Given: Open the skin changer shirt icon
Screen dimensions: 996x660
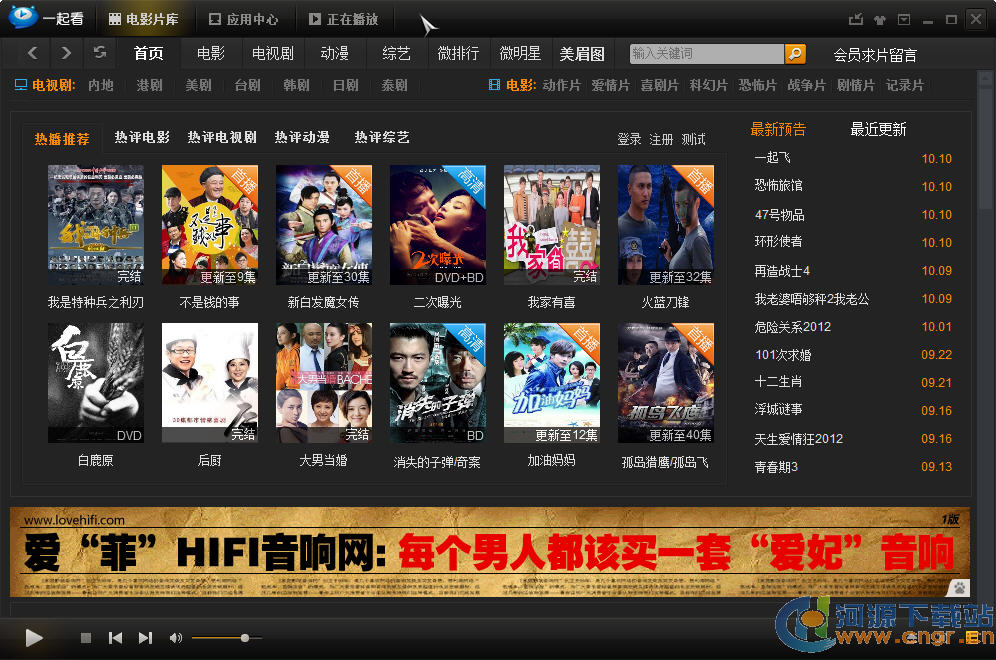Looking at the screenshot, I should (x=879, y=19).
